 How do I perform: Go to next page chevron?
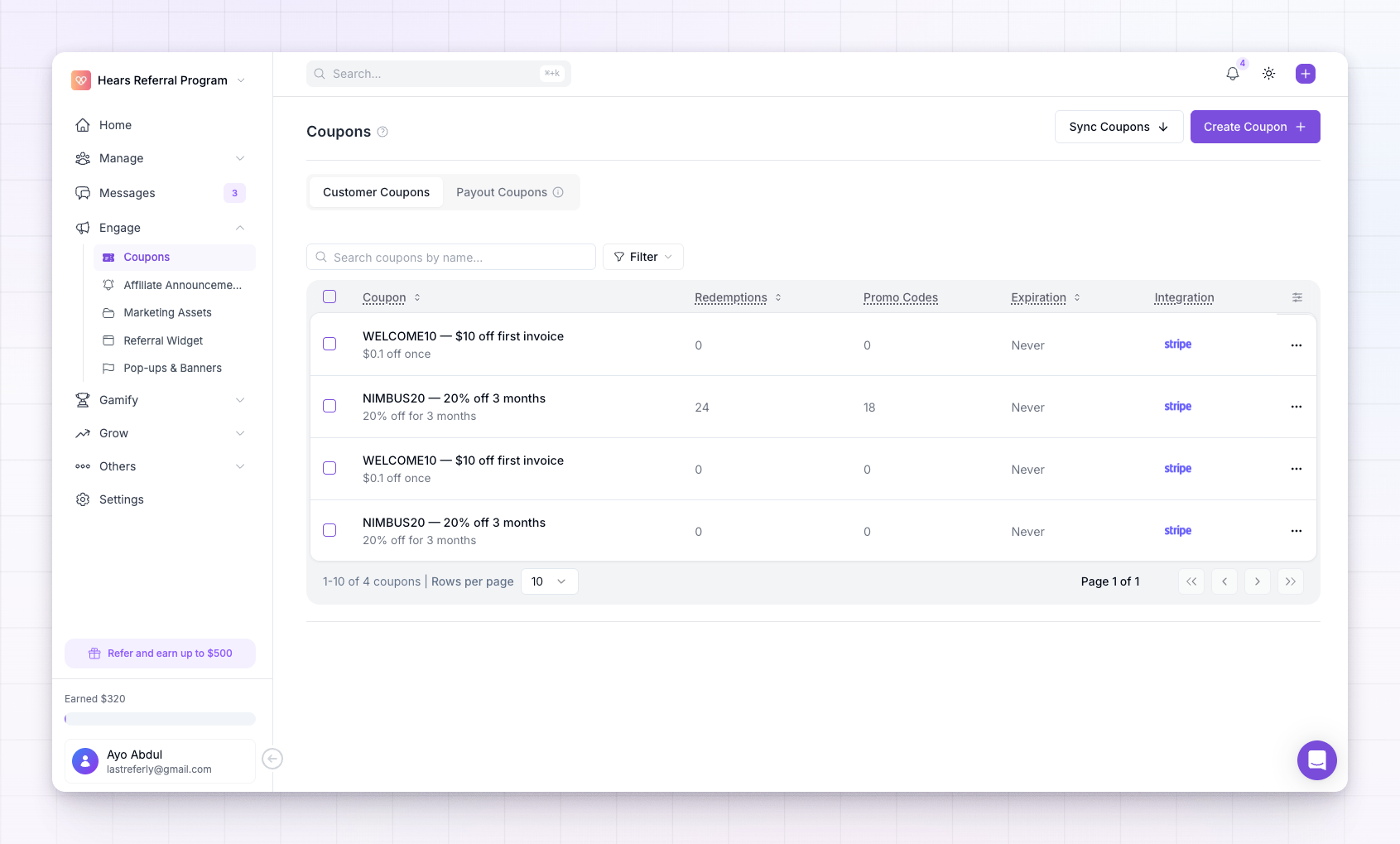tap(1258, 581)
